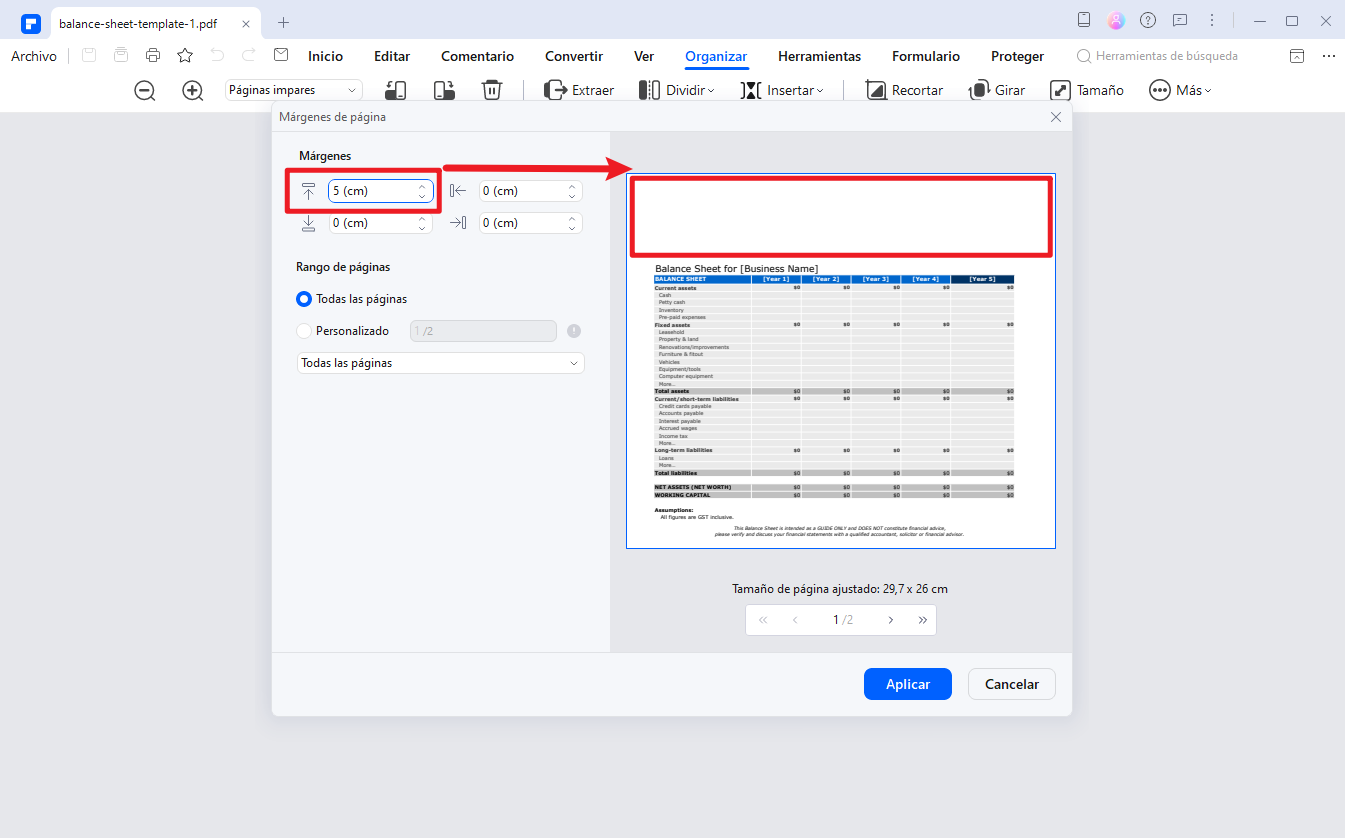Image resolution: width=1345 pixels, height=838 pixels.
Task: Switch to the Organizar tab
Action: point(716,56)
